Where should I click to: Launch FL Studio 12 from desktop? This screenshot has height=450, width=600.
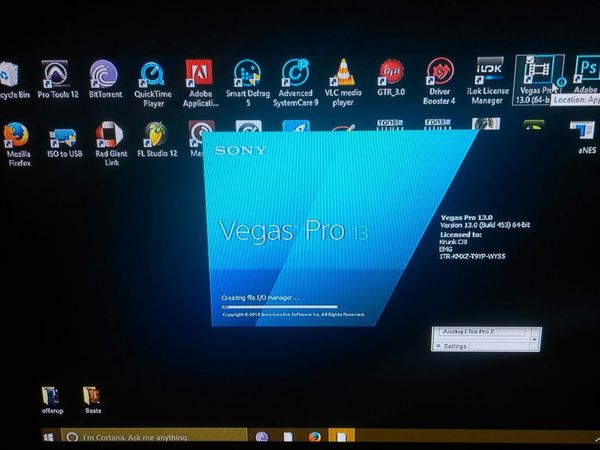coord(157,140)
